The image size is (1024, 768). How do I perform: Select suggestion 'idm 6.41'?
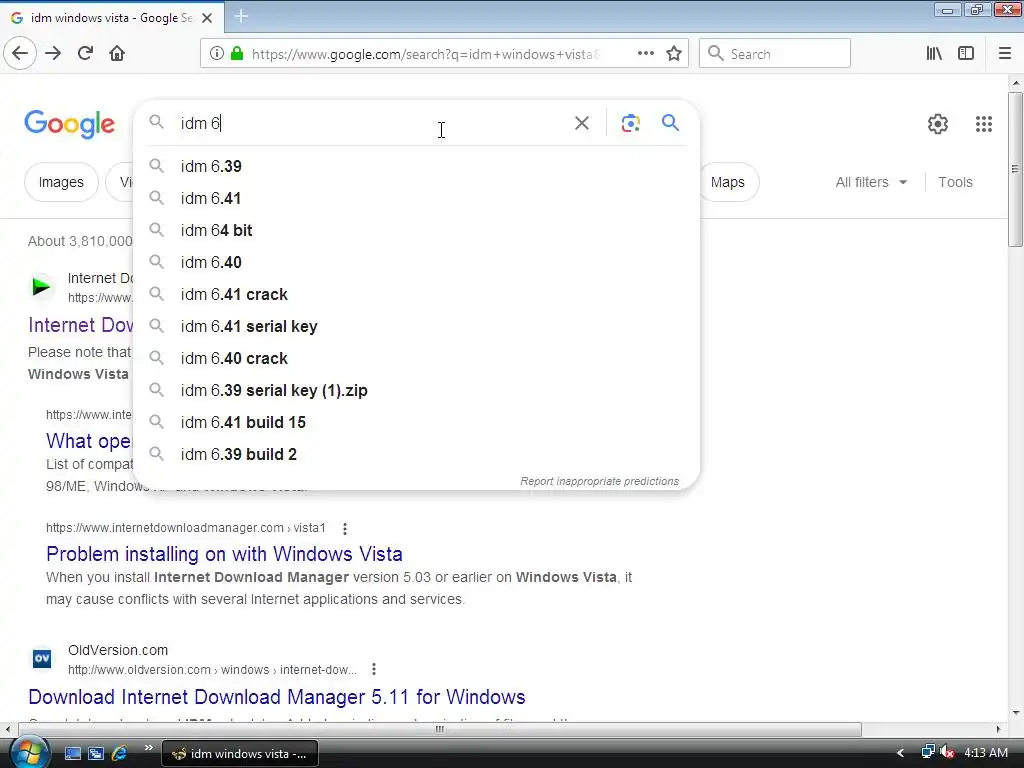tap(416, 199)
